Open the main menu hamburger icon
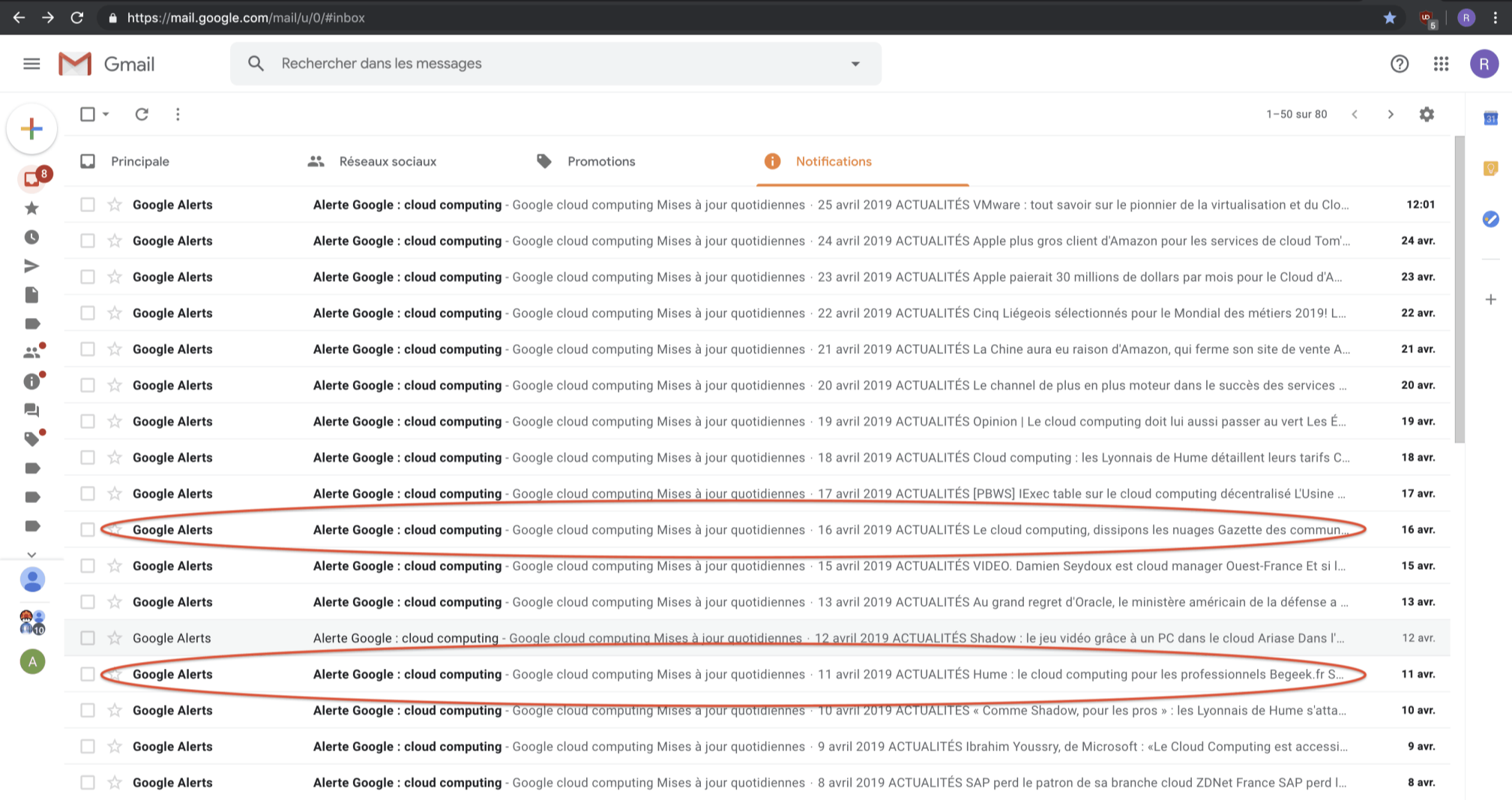Screen dimensions: 1512x800 pos(31,64)
